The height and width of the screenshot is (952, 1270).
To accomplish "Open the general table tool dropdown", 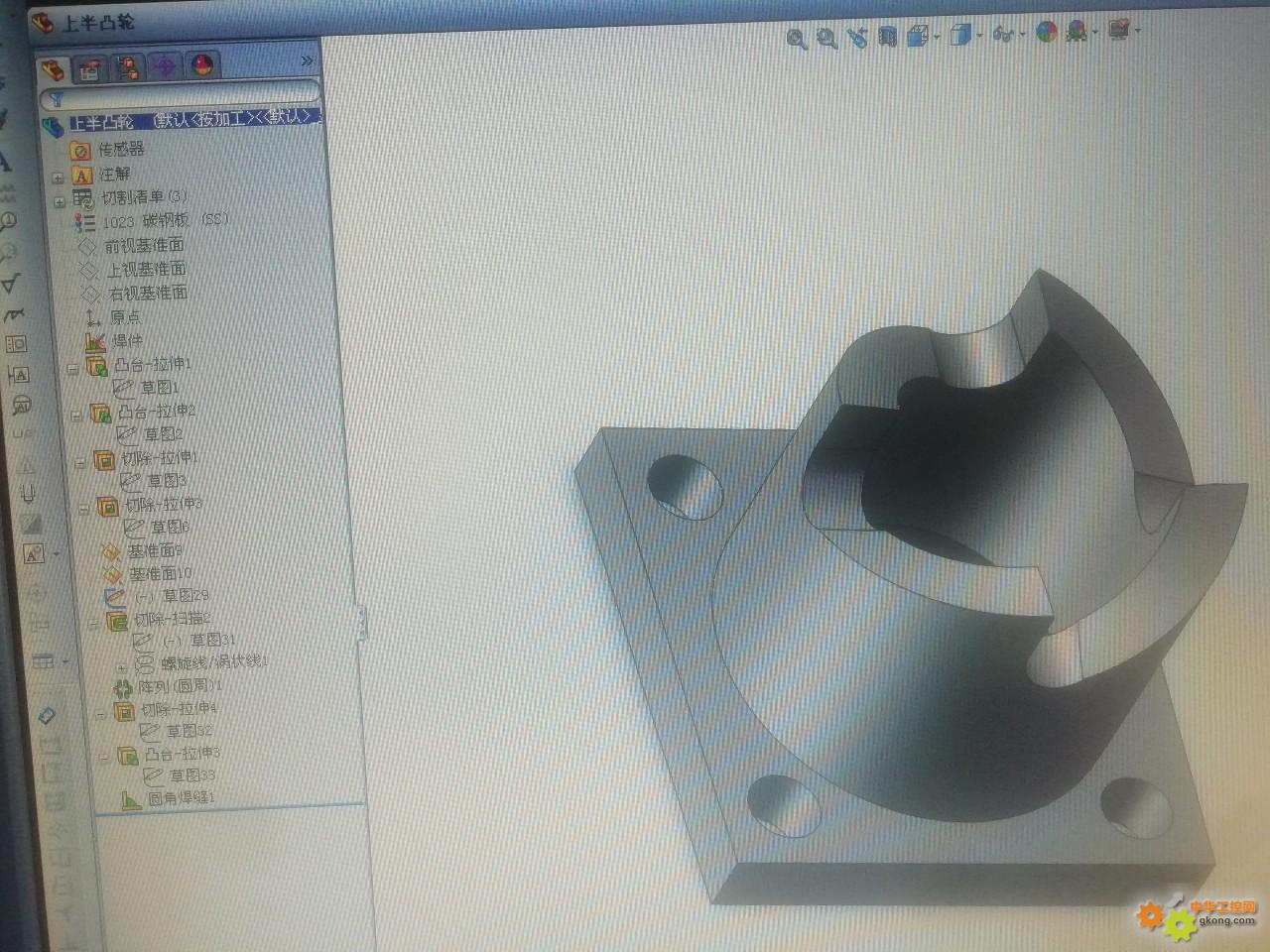I will 65,660.
